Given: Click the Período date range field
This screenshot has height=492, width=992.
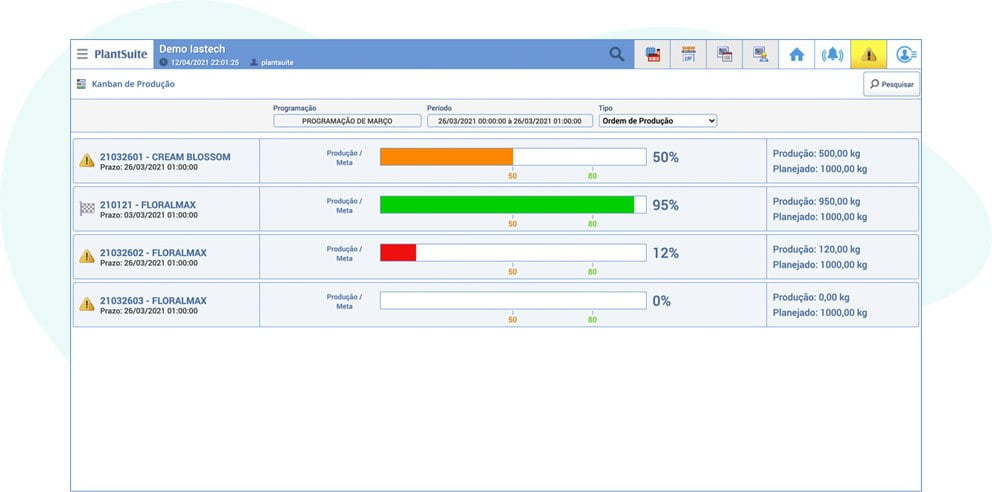Looking at the screenshot, I should click(x=510, y=121).
